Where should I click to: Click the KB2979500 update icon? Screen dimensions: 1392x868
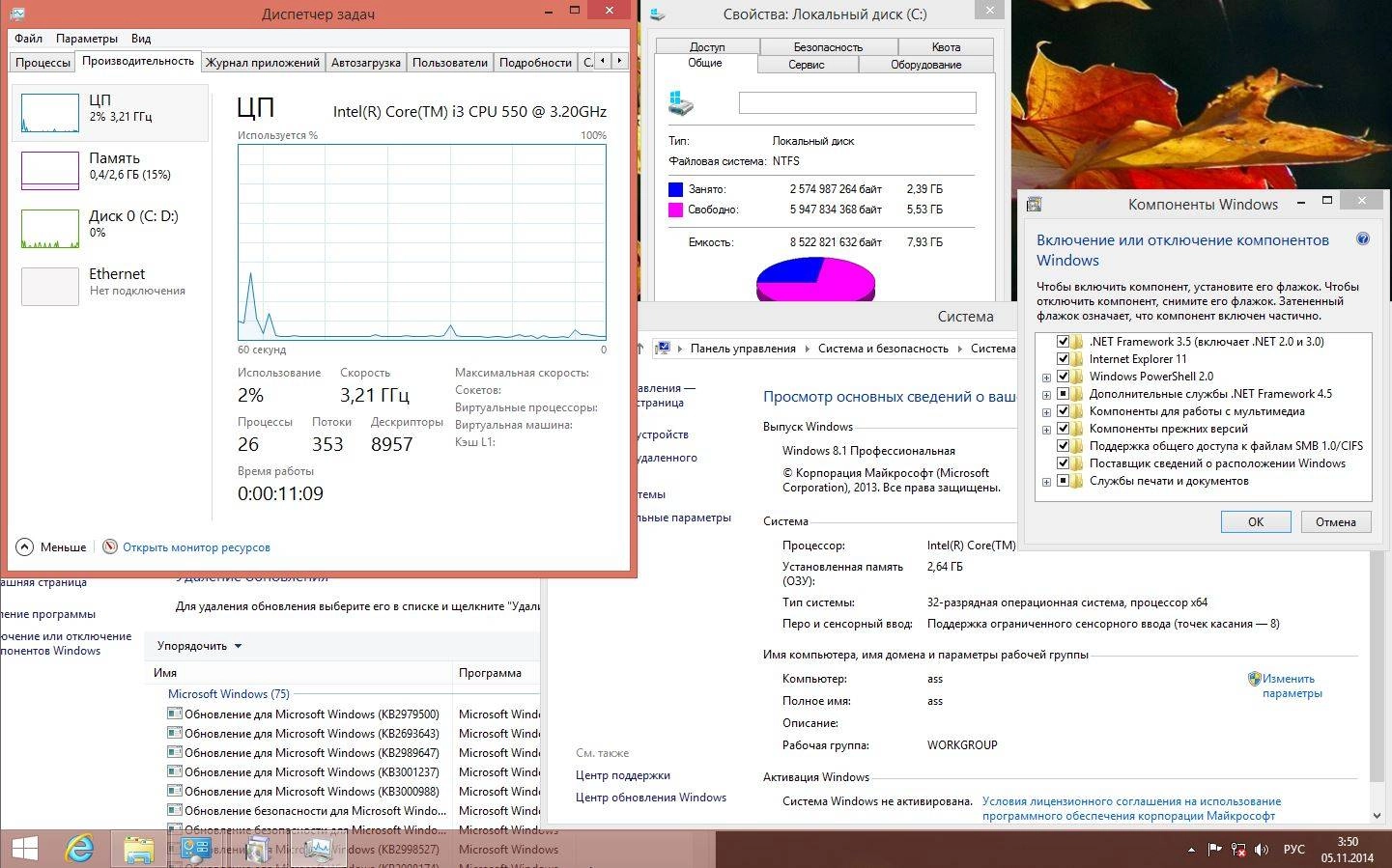175,714
